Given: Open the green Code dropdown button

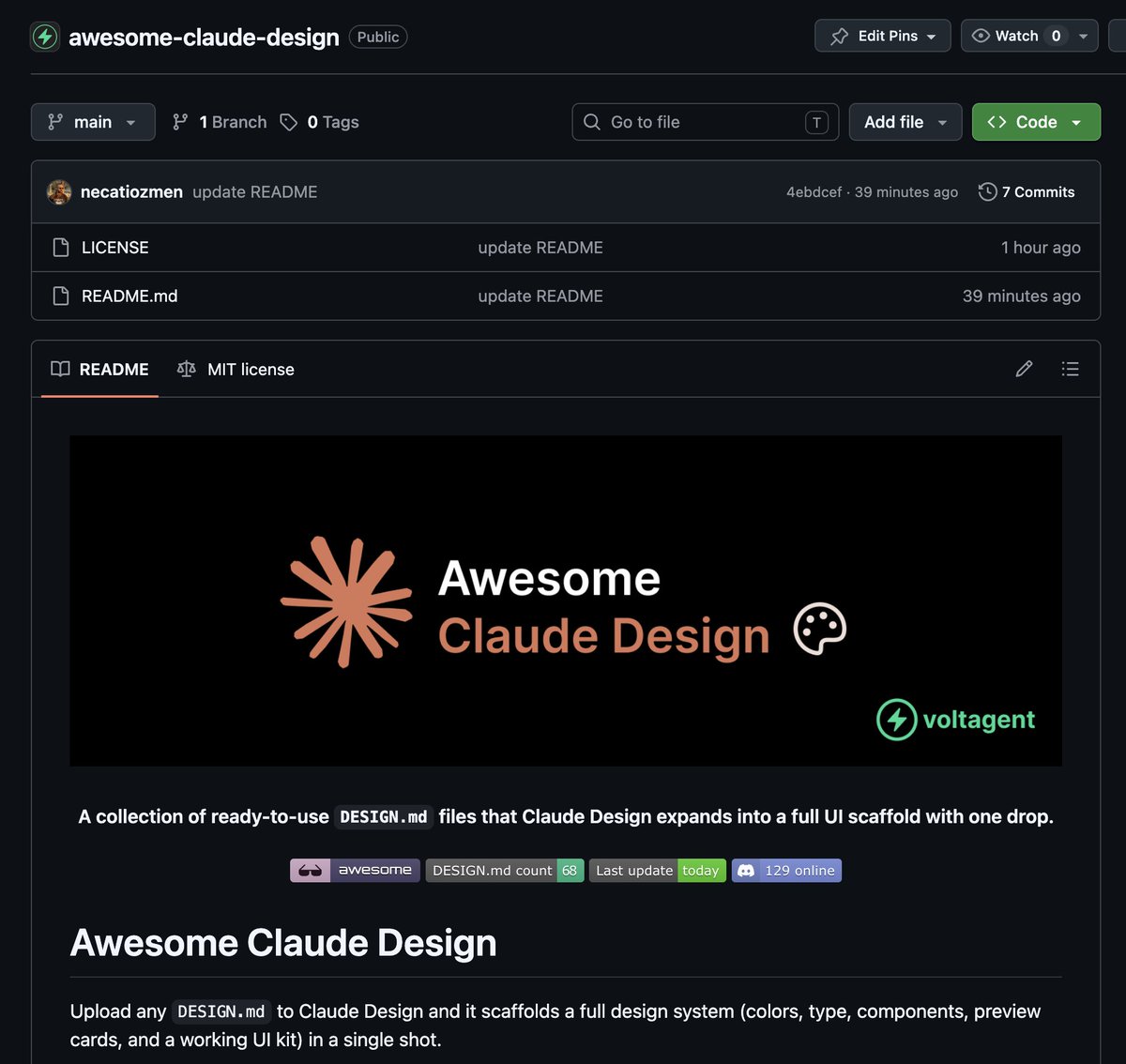Looking at the screenshot, I should (x=1036, y=122).
